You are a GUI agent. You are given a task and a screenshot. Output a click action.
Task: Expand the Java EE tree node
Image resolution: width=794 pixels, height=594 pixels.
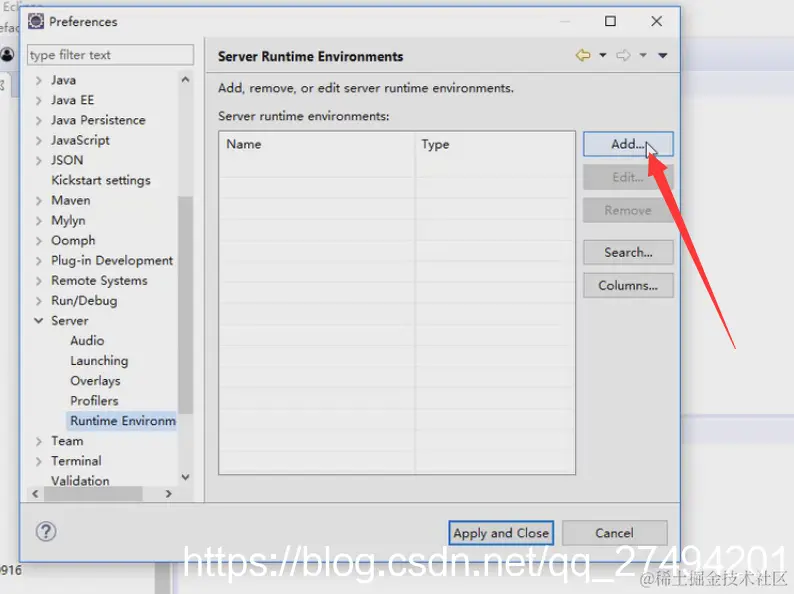pyautogui.click(x=38, y=100)
